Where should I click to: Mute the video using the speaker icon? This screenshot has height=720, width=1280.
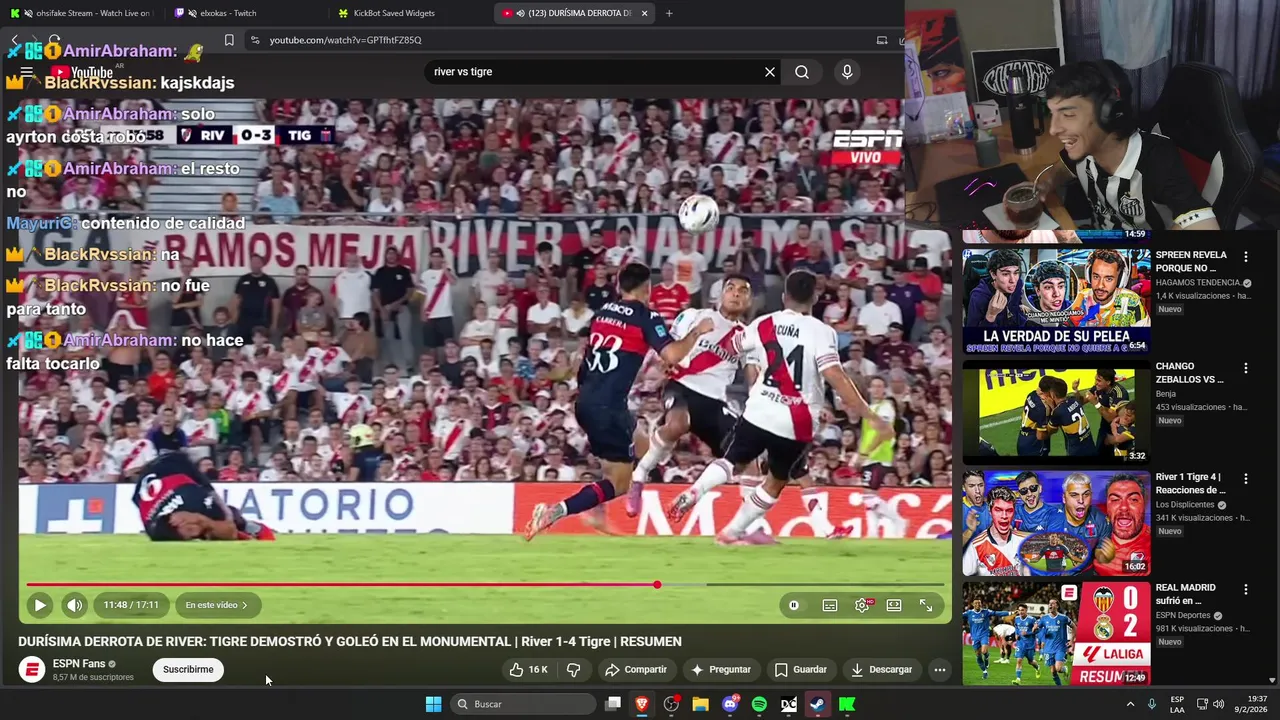pos(74,605)
